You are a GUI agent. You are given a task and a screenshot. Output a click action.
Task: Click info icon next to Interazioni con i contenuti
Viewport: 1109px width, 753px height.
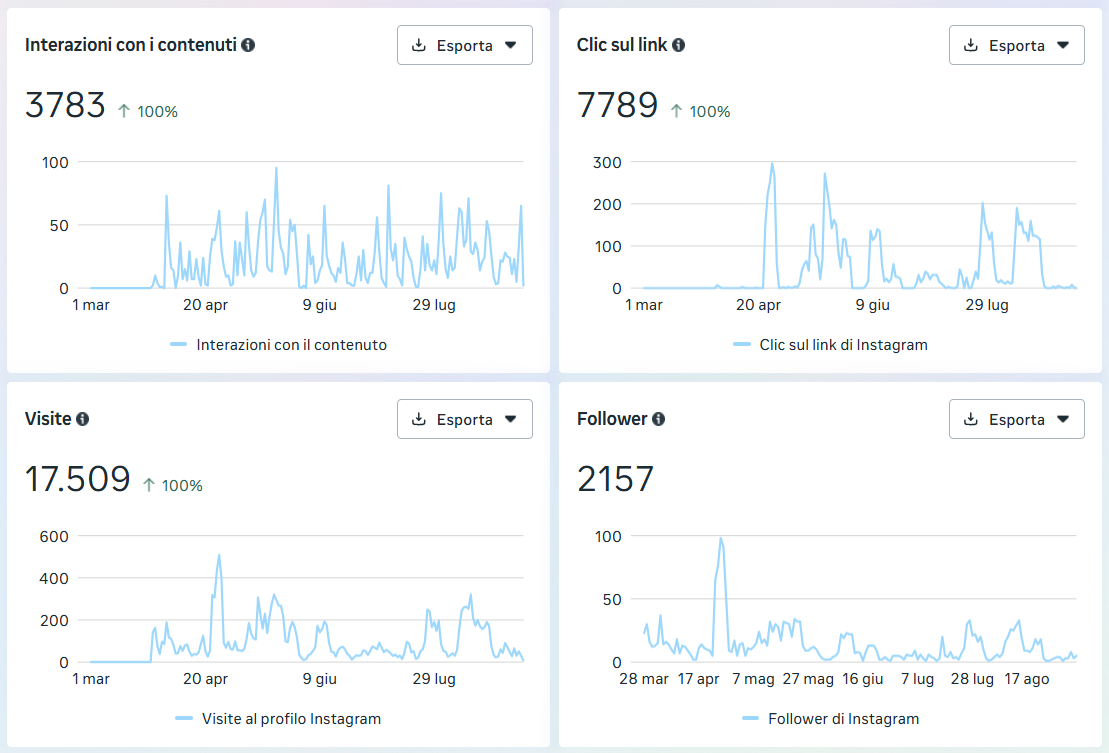(x=248, y=45)
